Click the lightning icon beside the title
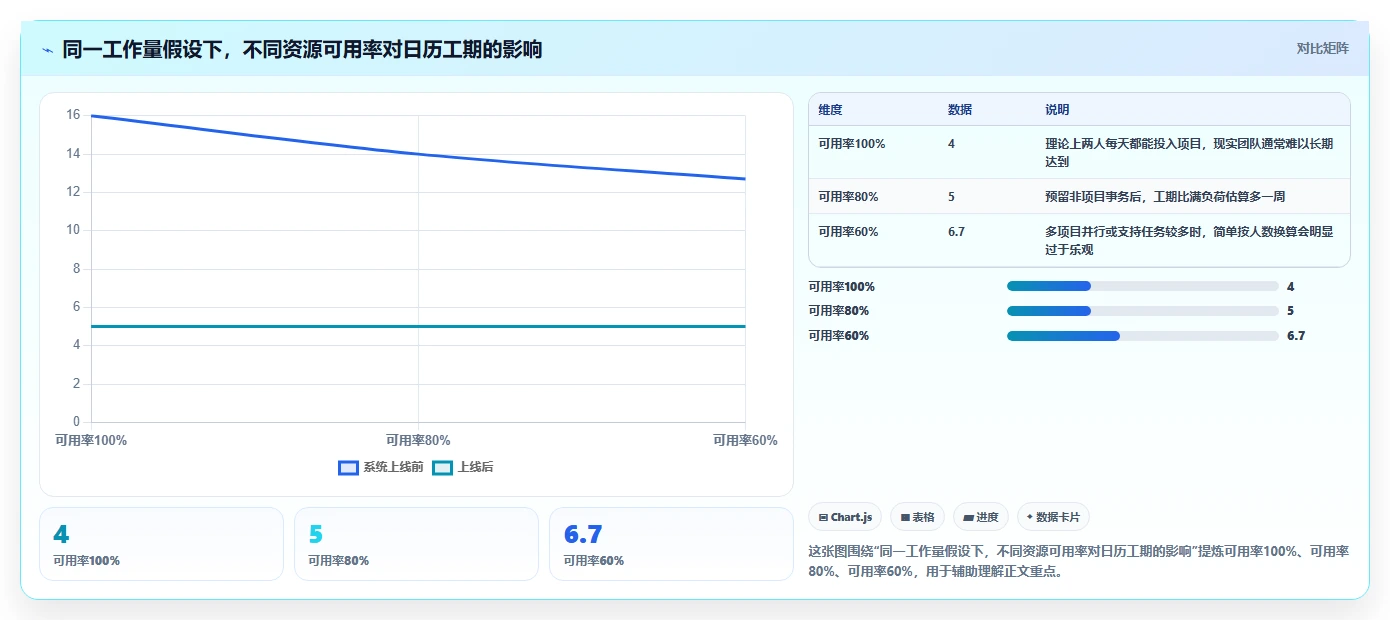Viewport: 1390px width, 620px height. tap(48, 50)
